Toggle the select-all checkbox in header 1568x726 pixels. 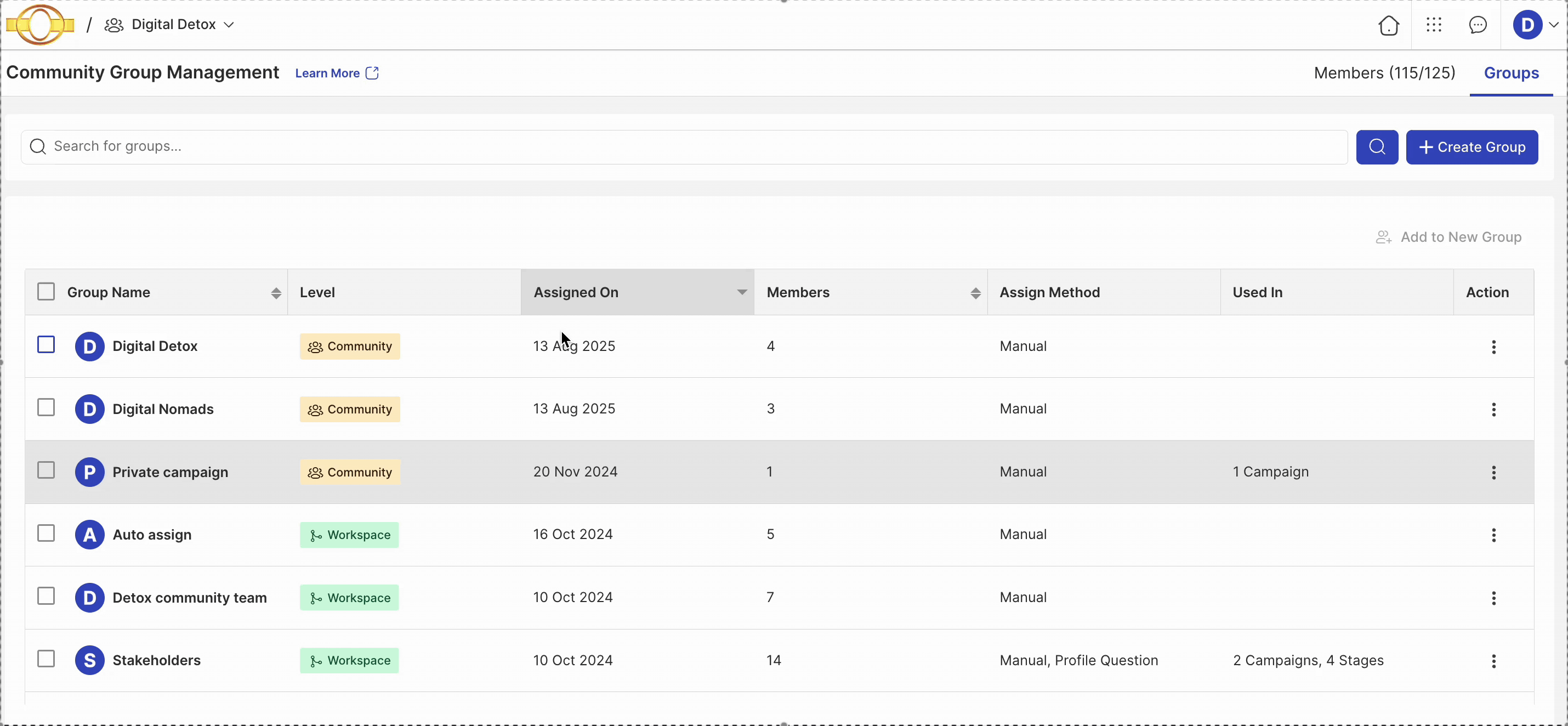(x=46, y=292)
